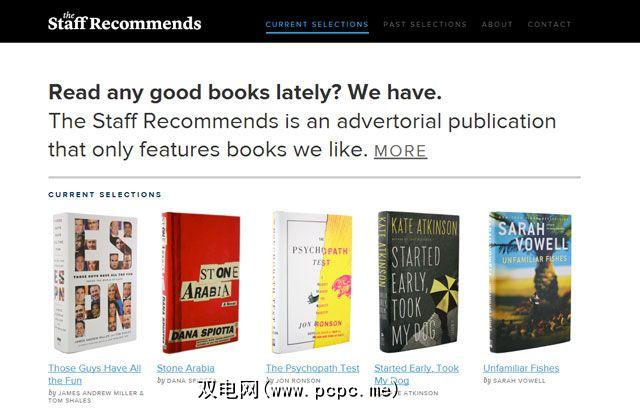Click author name Sarah Vowell
The image size is (640, 413).
click(519, 381)
